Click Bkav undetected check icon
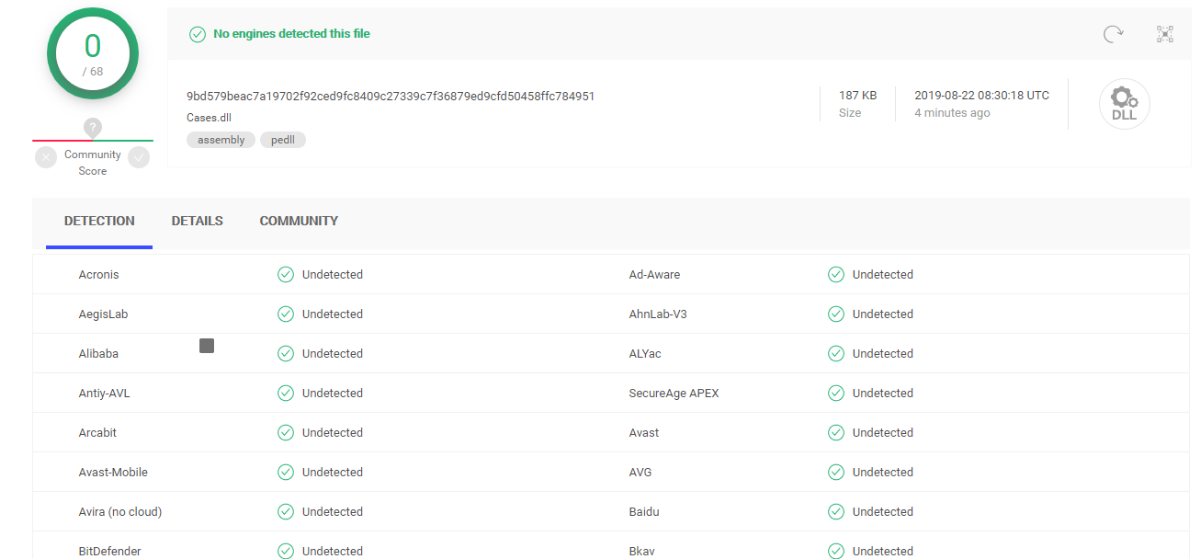 [836, 551]
